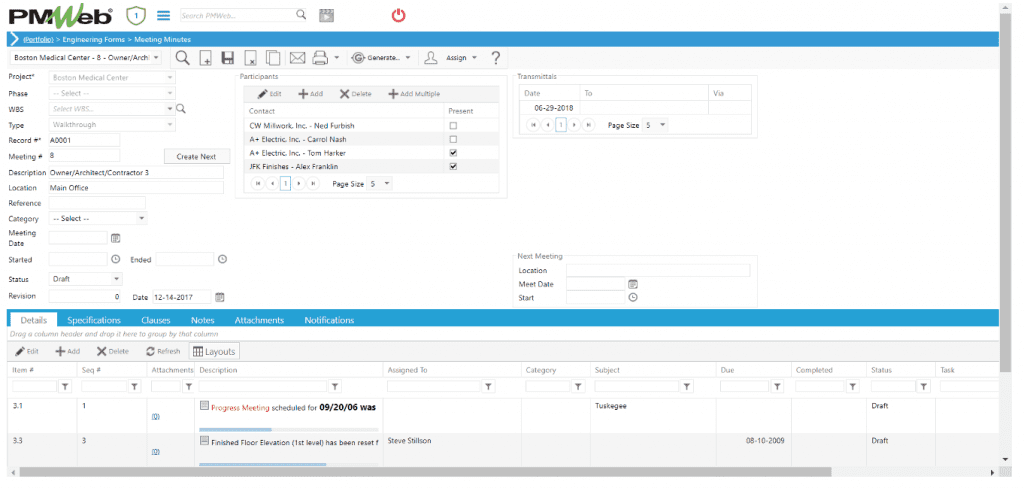Click the Status column filter icon
Viewport: 1024px width, 488px height.
click(923, 387)
